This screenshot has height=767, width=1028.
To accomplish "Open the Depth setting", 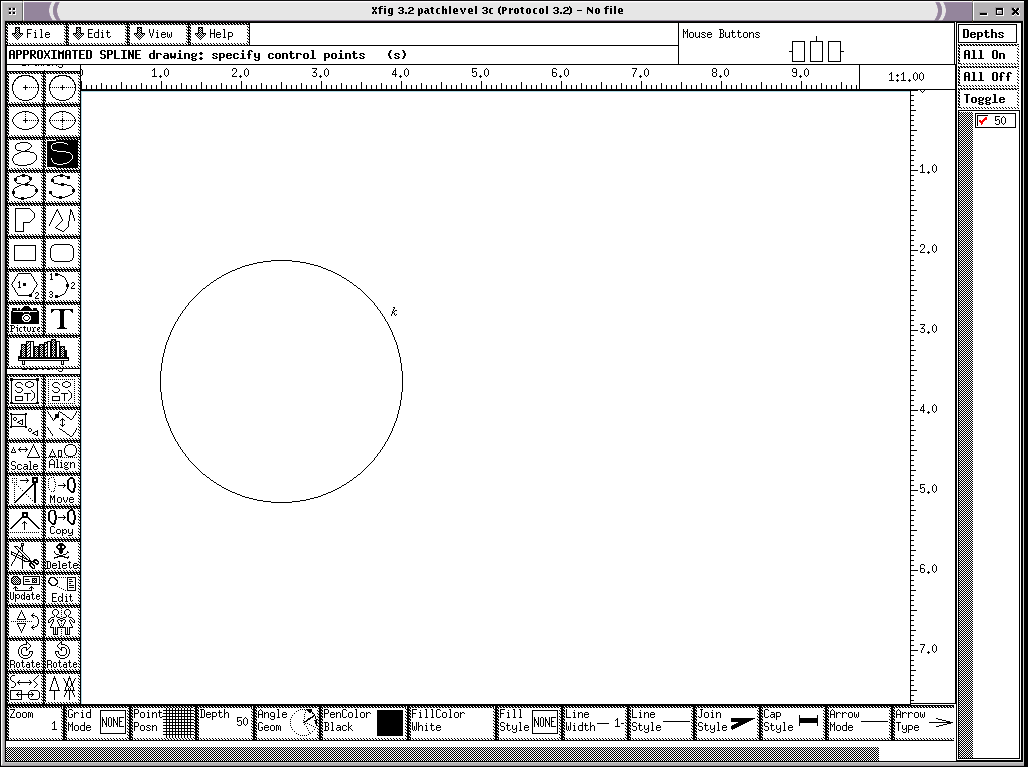I will pos(225,722).
